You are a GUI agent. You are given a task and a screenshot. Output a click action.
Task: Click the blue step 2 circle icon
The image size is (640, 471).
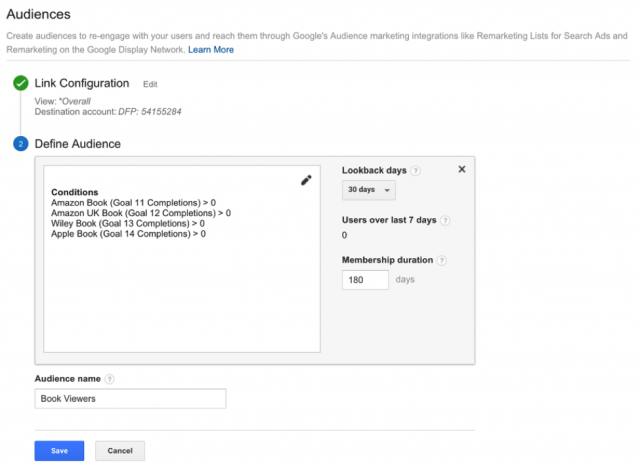coord(20,144)
